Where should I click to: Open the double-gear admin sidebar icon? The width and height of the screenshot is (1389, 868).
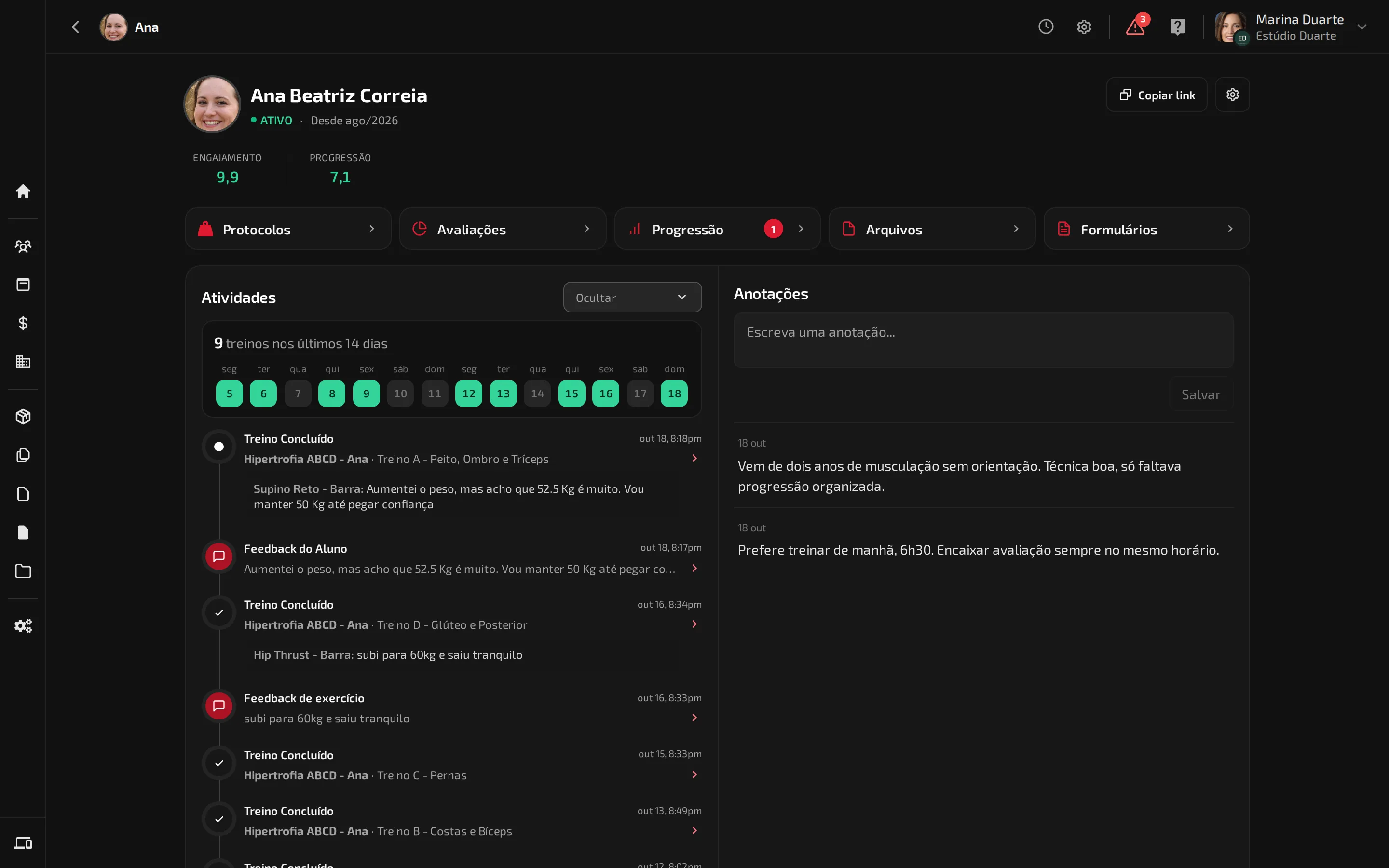tap(23, 626)
